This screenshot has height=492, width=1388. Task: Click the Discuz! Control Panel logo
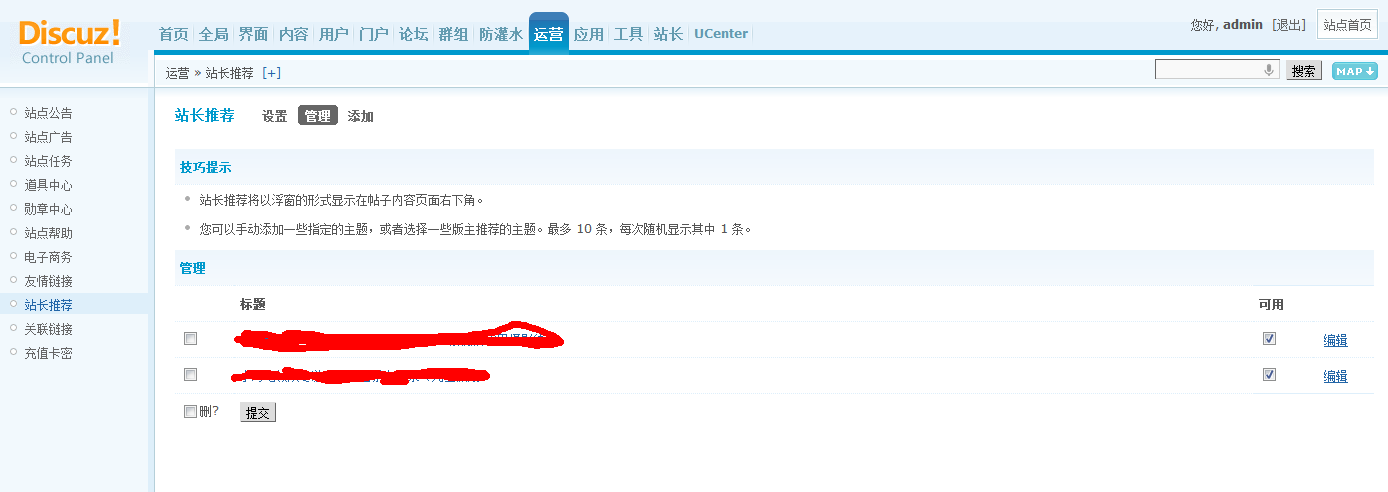pos(69,42)
